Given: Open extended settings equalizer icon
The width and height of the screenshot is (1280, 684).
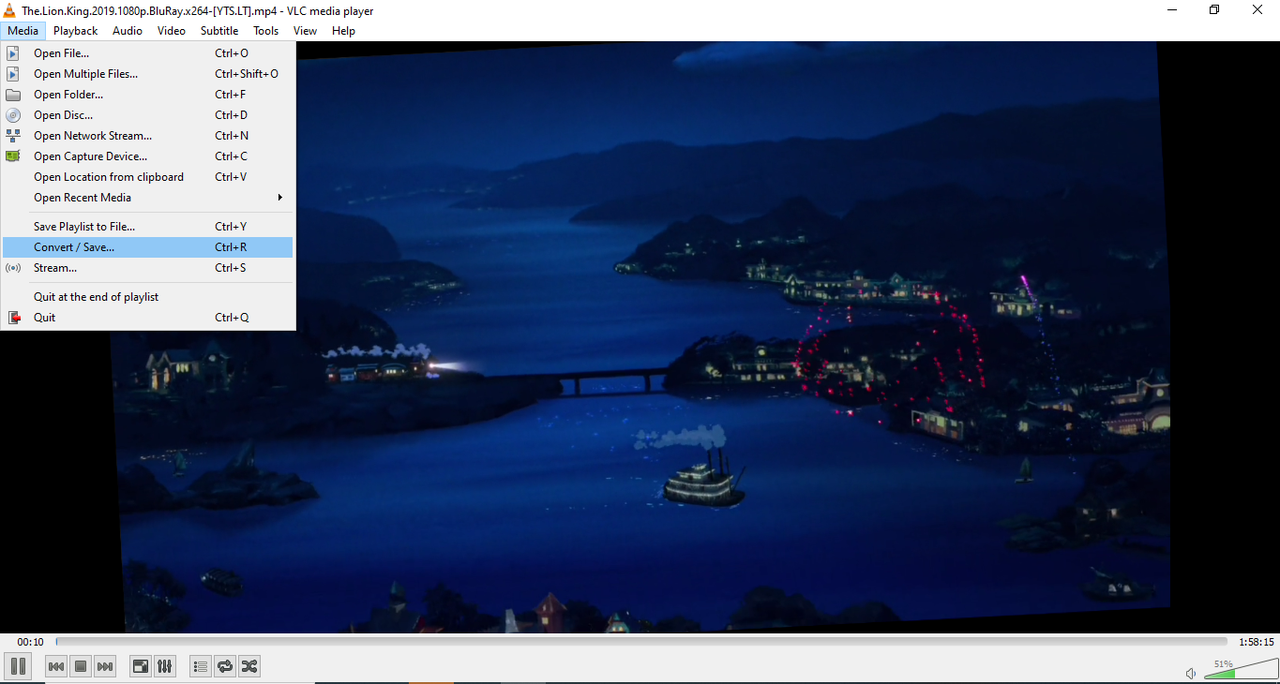Looking at the screenshot, I should 165,666.
